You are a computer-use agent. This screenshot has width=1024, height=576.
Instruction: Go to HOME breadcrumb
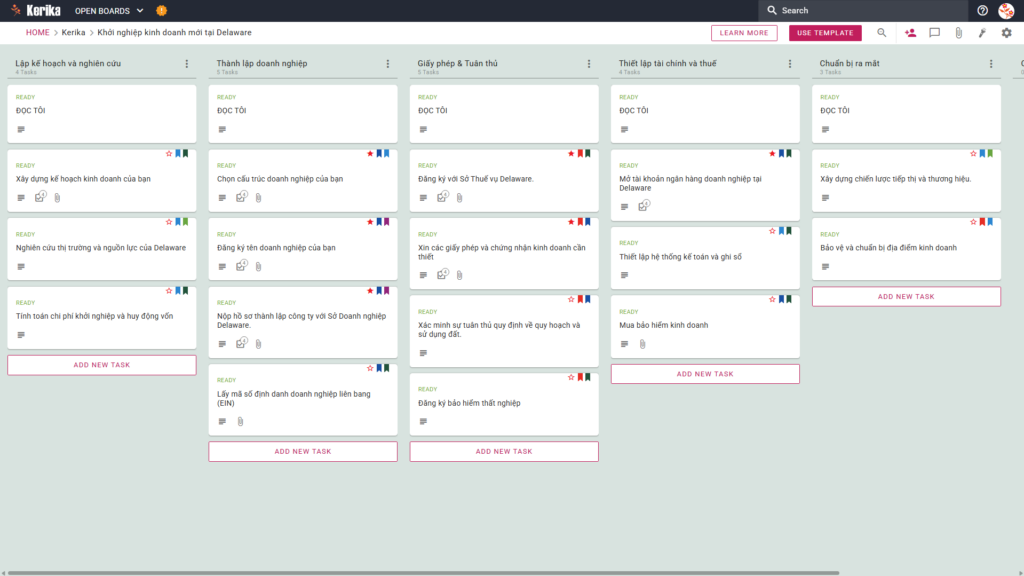pyautogui.click(x=37, y=33)
